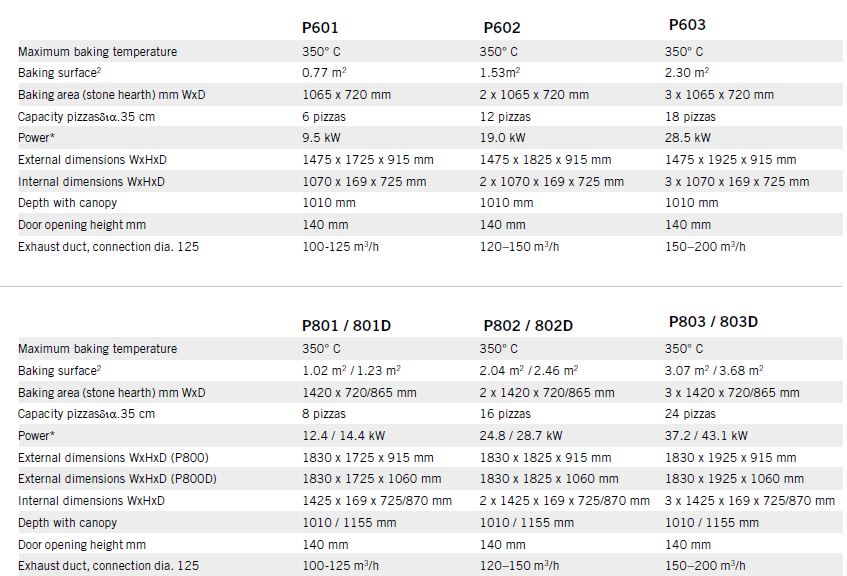Click the 24 pizzas capacity cell

(690, 414)
